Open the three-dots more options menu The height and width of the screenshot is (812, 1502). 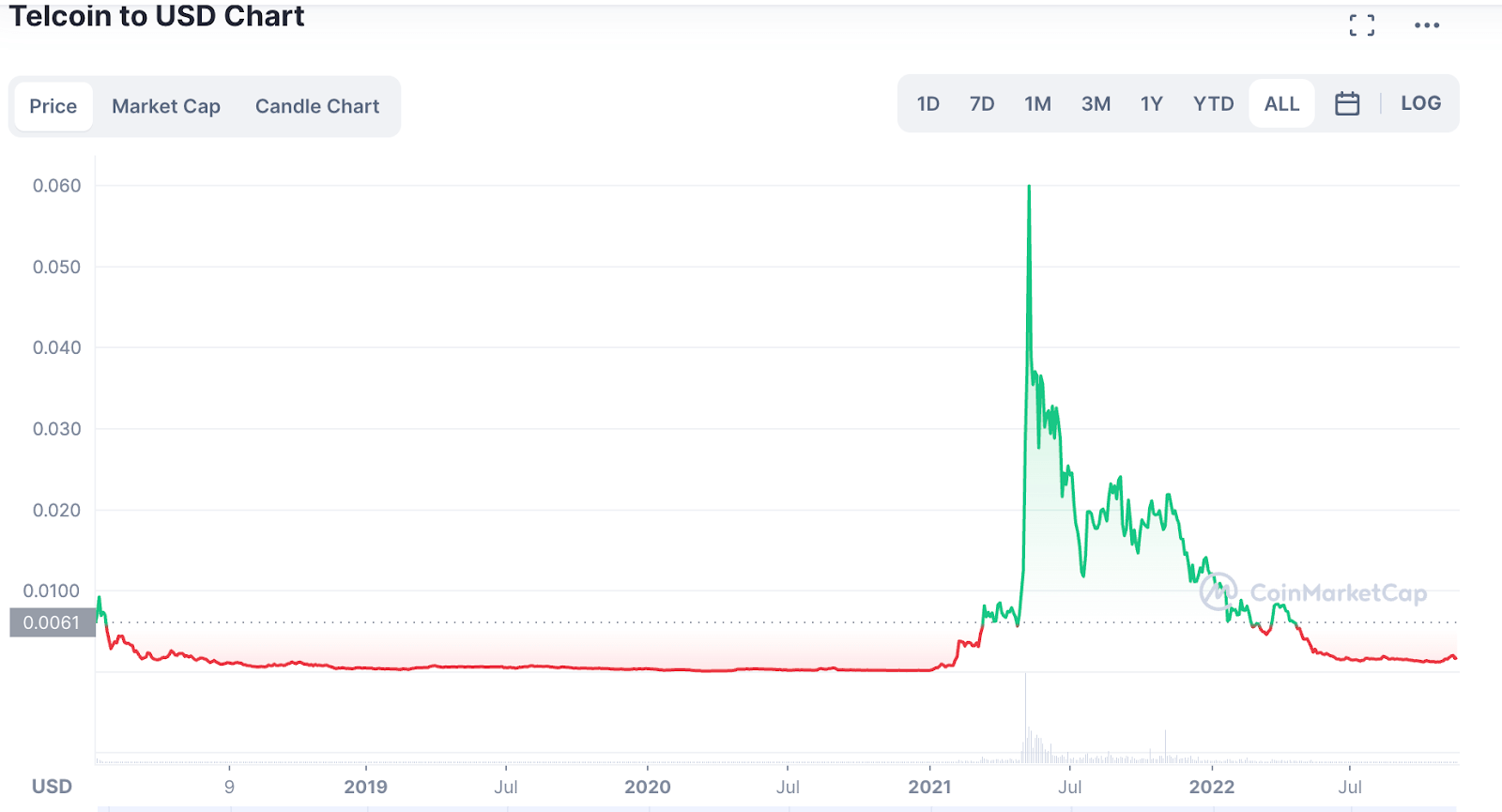1426,25
